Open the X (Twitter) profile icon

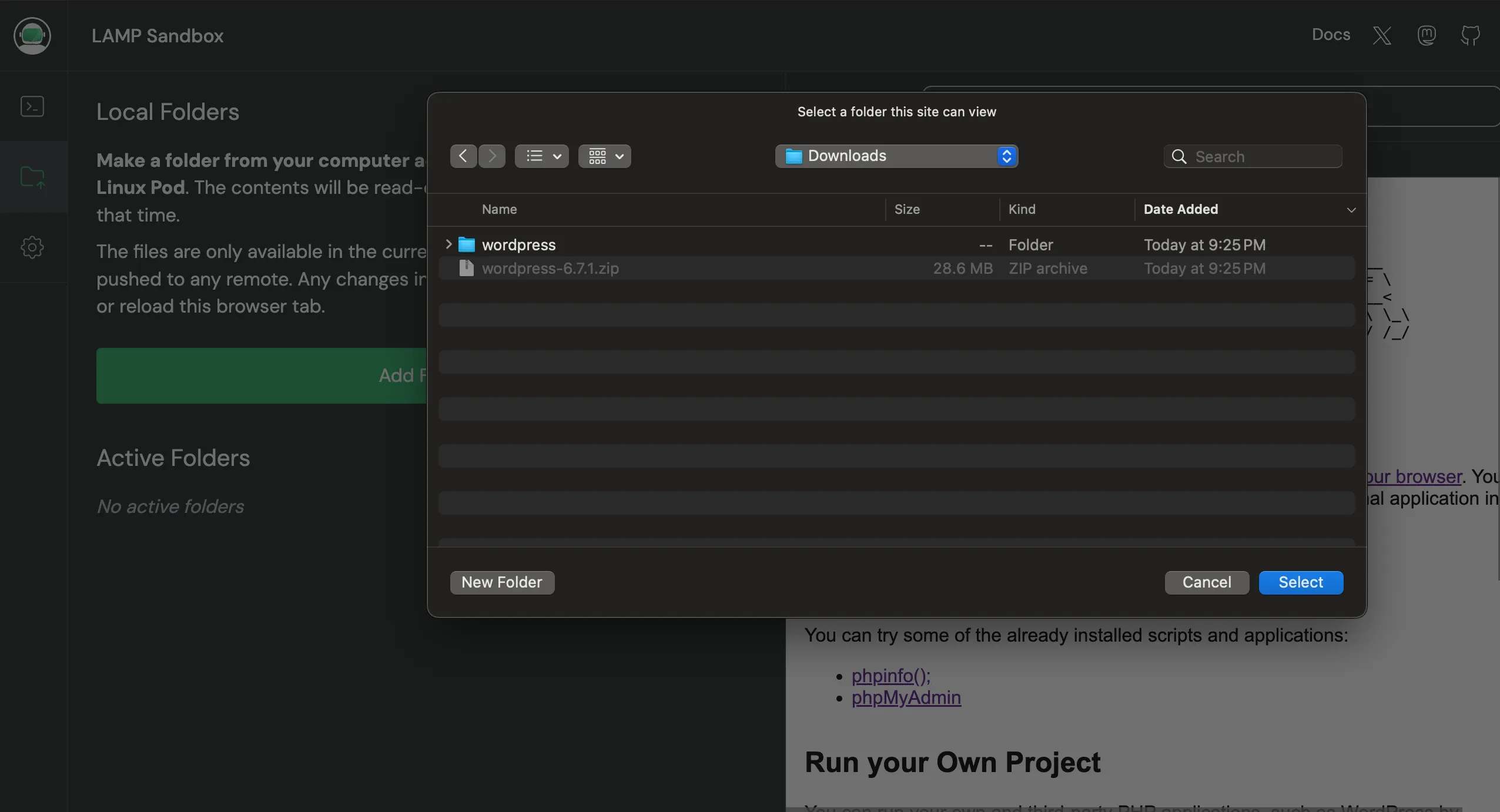pyautogui.click(x=1382, y=36)
